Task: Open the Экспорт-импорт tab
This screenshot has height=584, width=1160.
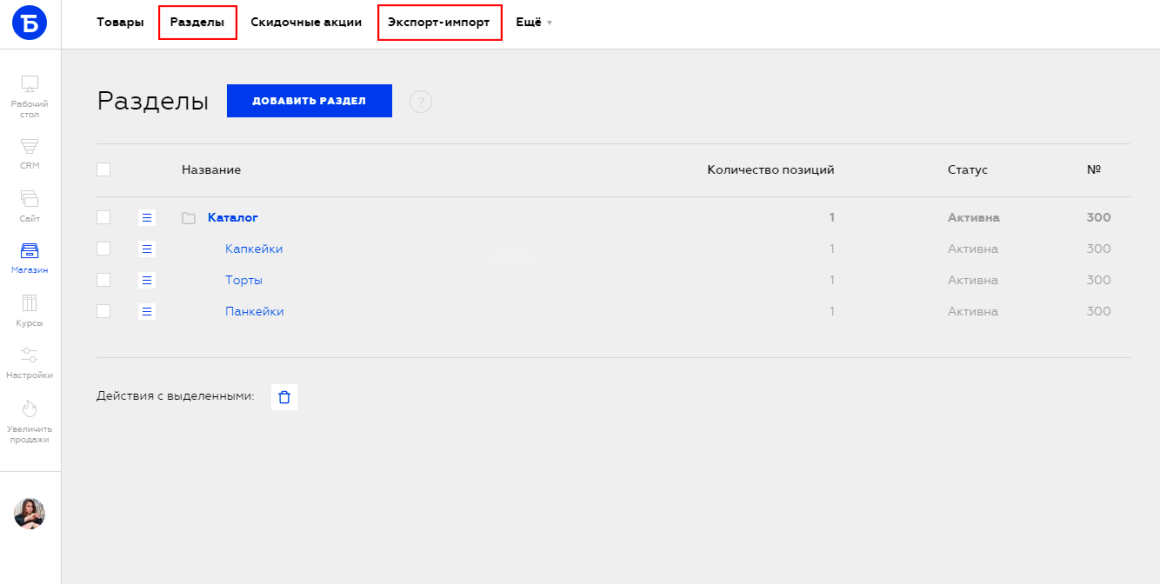Action: [x=439, y=22]
